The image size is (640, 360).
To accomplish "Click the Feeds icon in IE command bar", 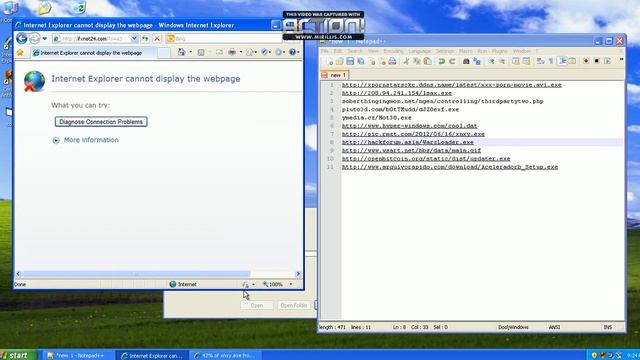I will (201, 52).
